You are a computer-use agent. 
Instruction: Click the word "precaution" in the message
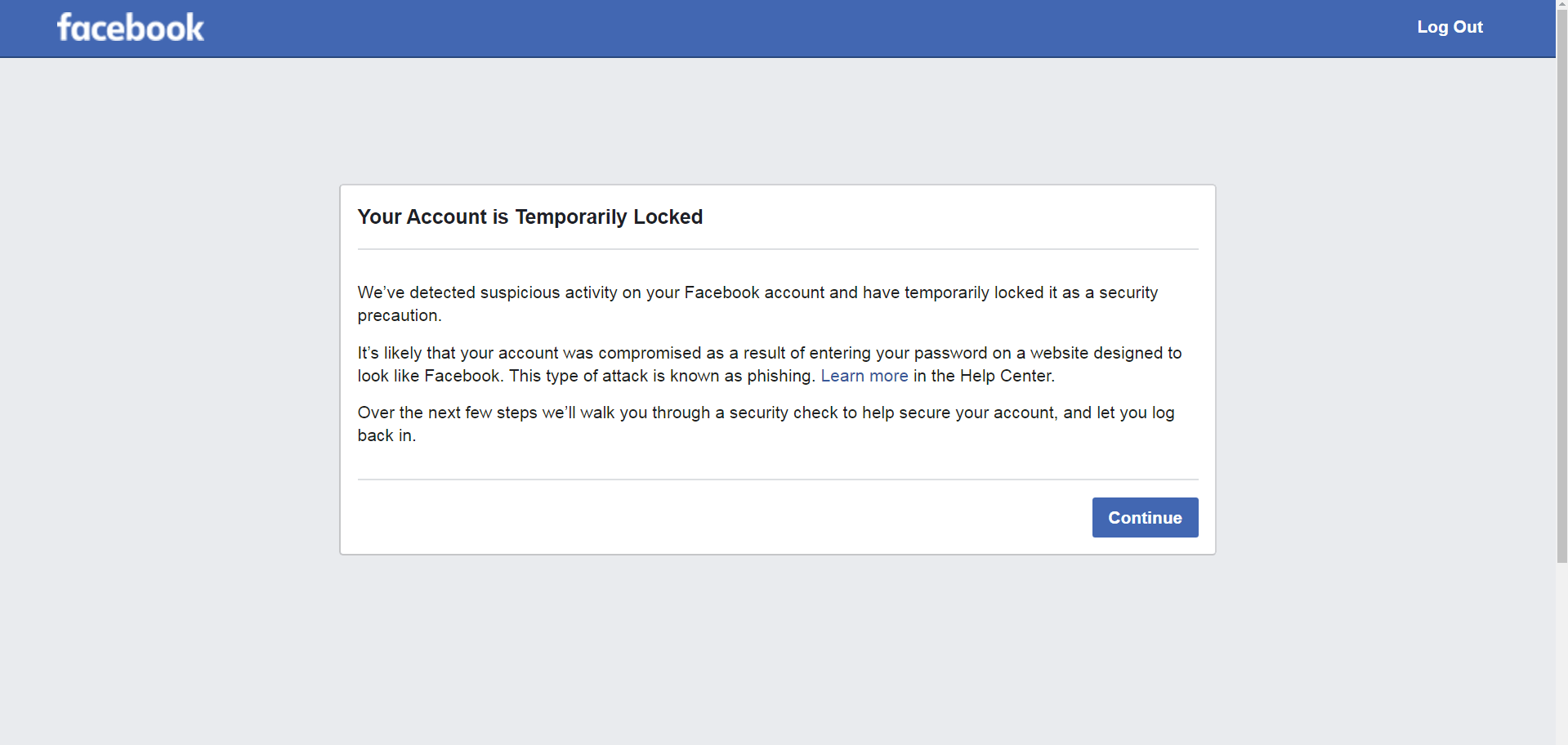397,315
